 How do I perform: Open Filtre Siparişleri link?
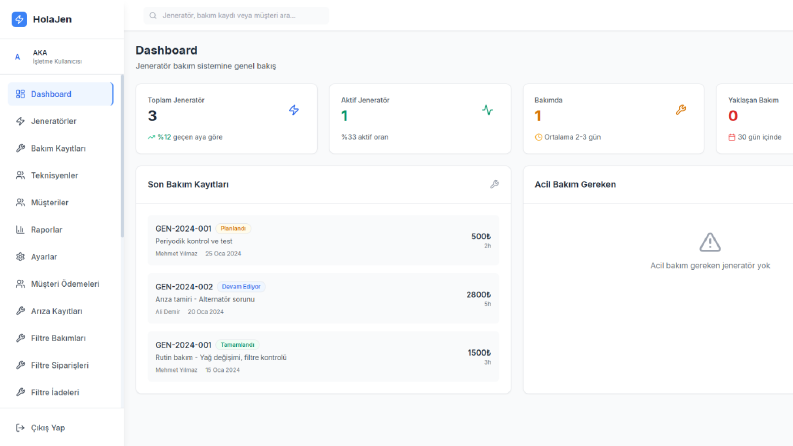[x=60, y=365]
